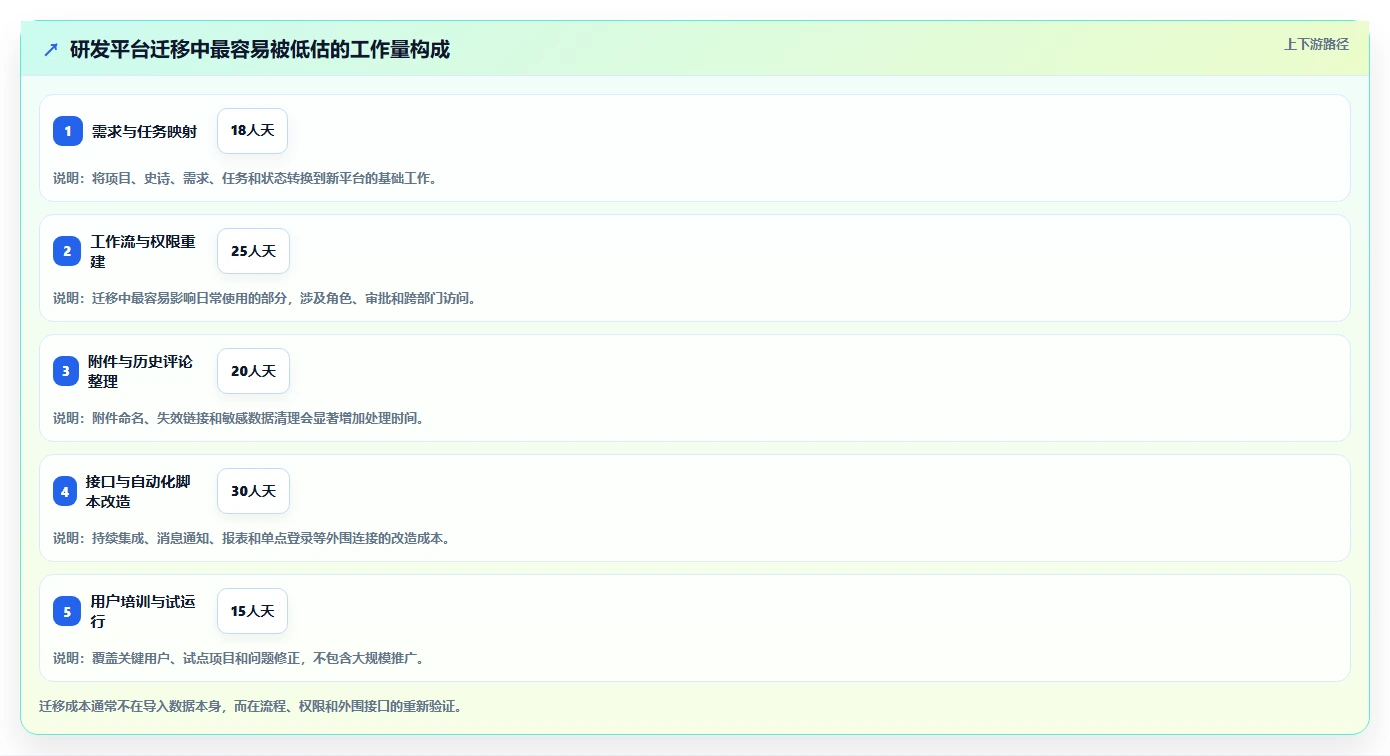The image size is (1390, 756).
Task: Click the title 研发平台迁移中最容易被低估的工作量构成
Action: tap(260, 49)
